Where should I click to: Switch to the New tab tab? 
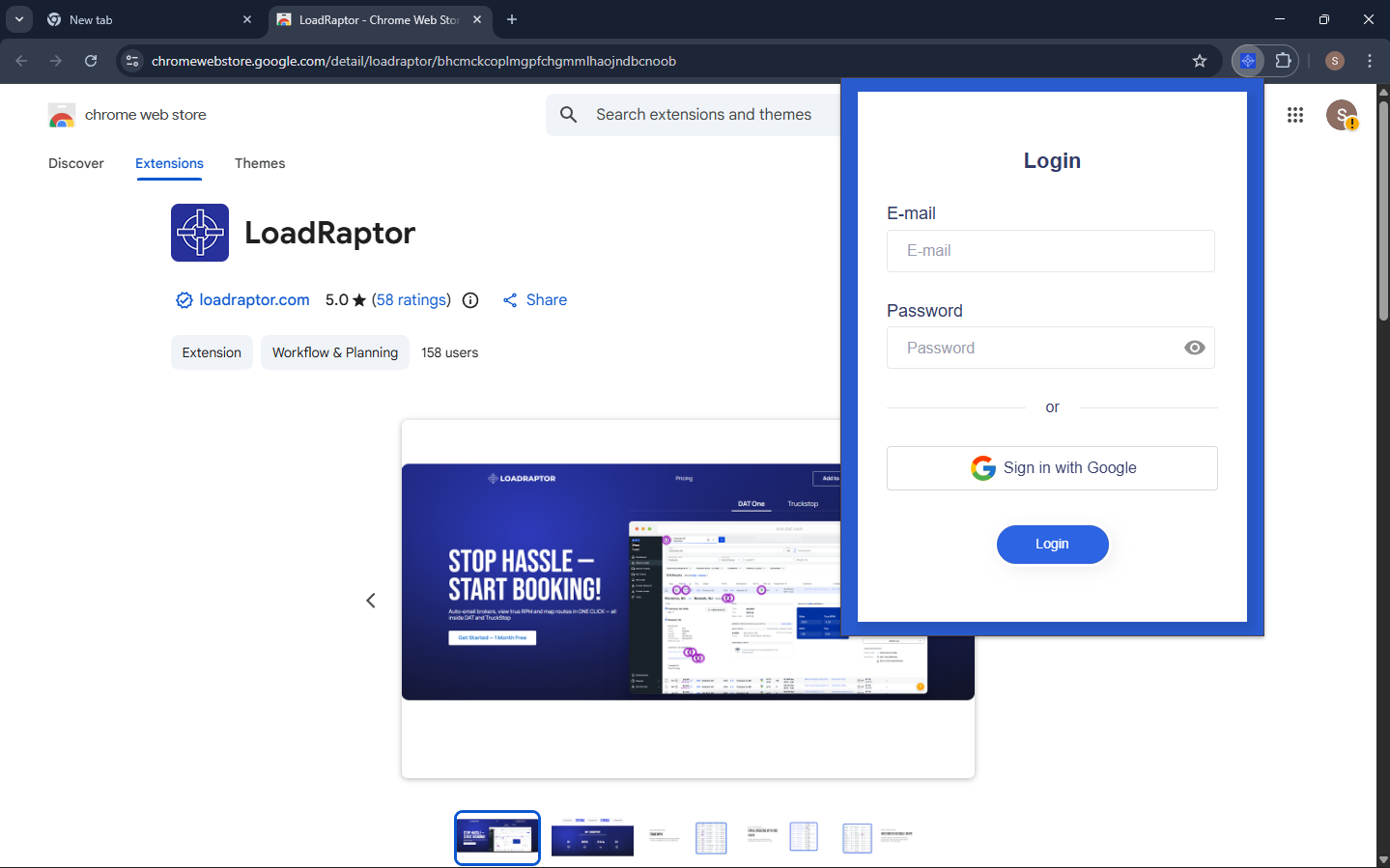pyautogui.click(x=149, y=19)
